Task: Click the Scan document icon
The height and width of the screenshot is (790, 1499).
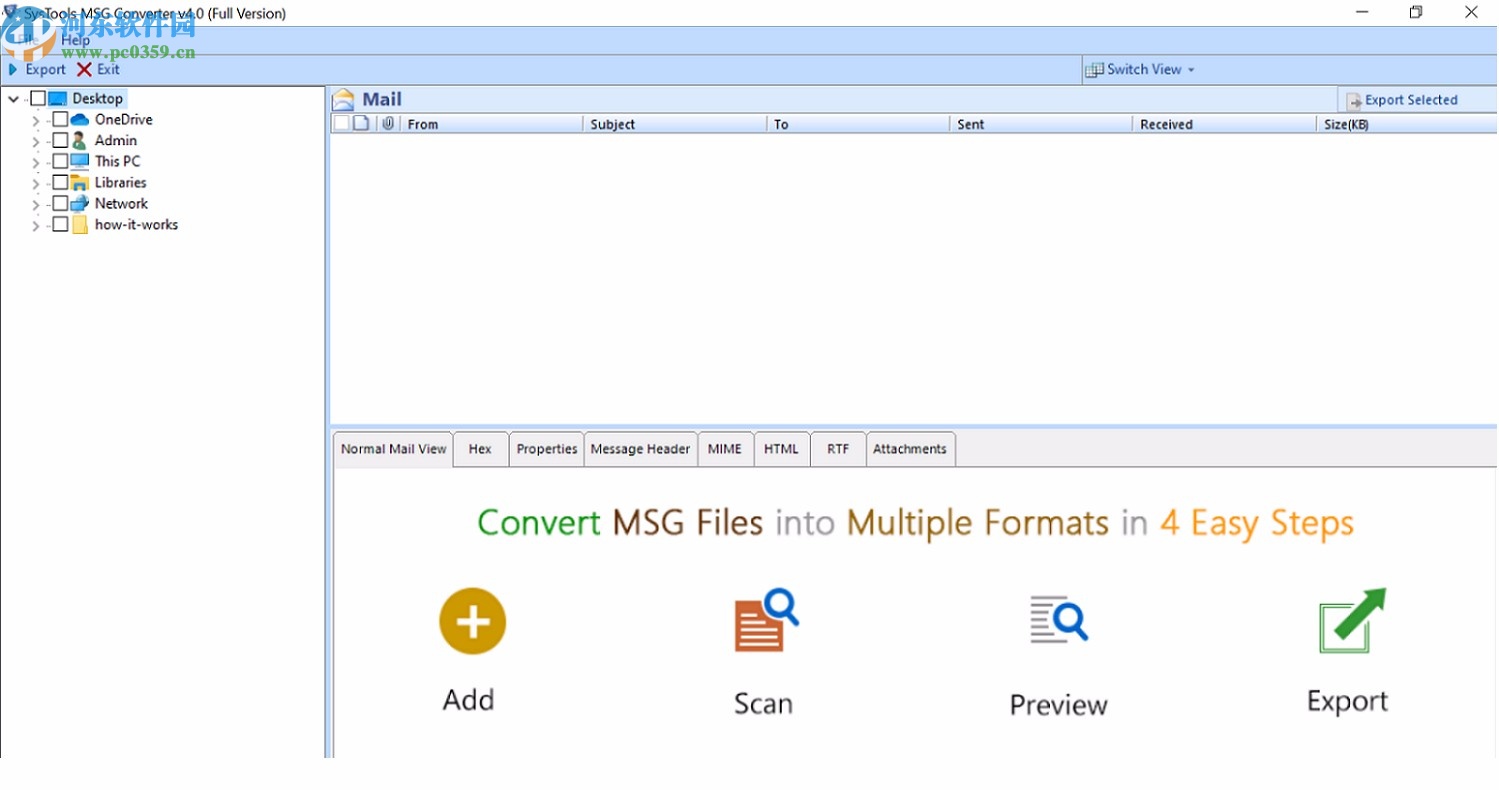Action: click(763, 620)
